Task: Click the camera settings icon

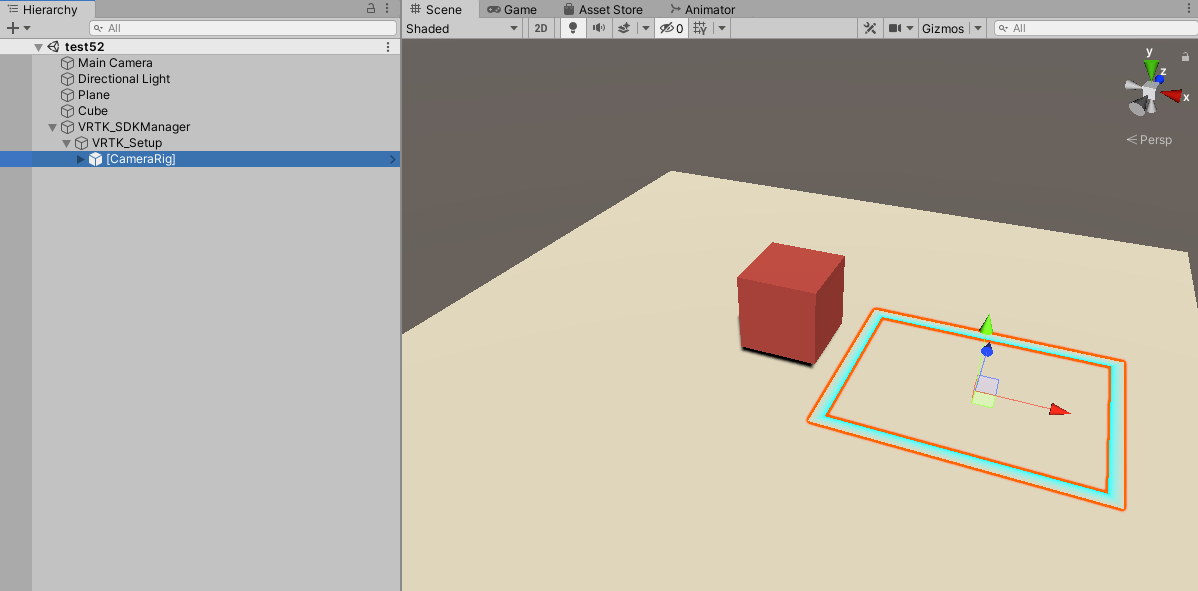Action: 897,27
